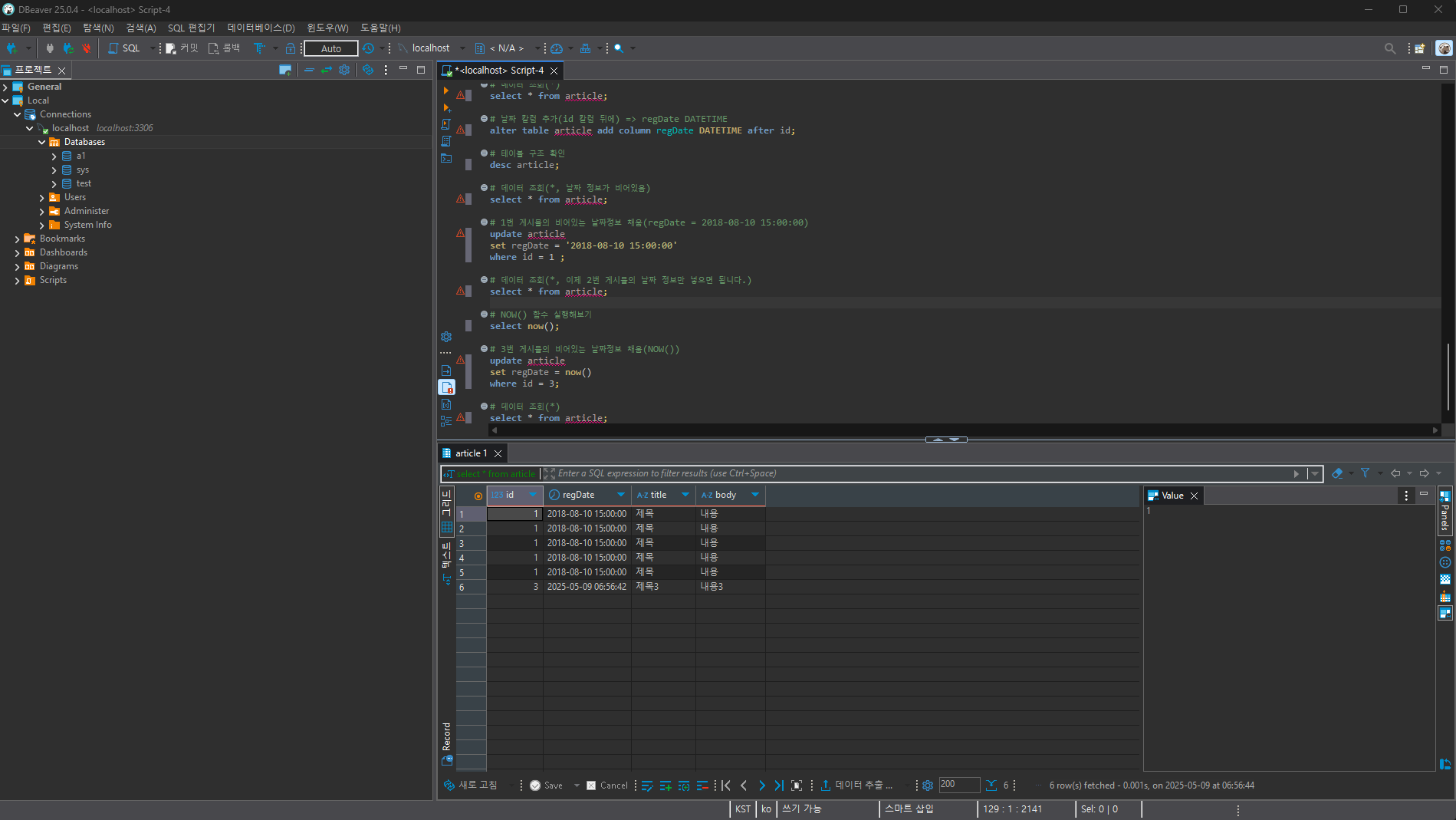1456x820 pixels.
Task: Click the results settings gear icon
Action: [x=928, y=785]
